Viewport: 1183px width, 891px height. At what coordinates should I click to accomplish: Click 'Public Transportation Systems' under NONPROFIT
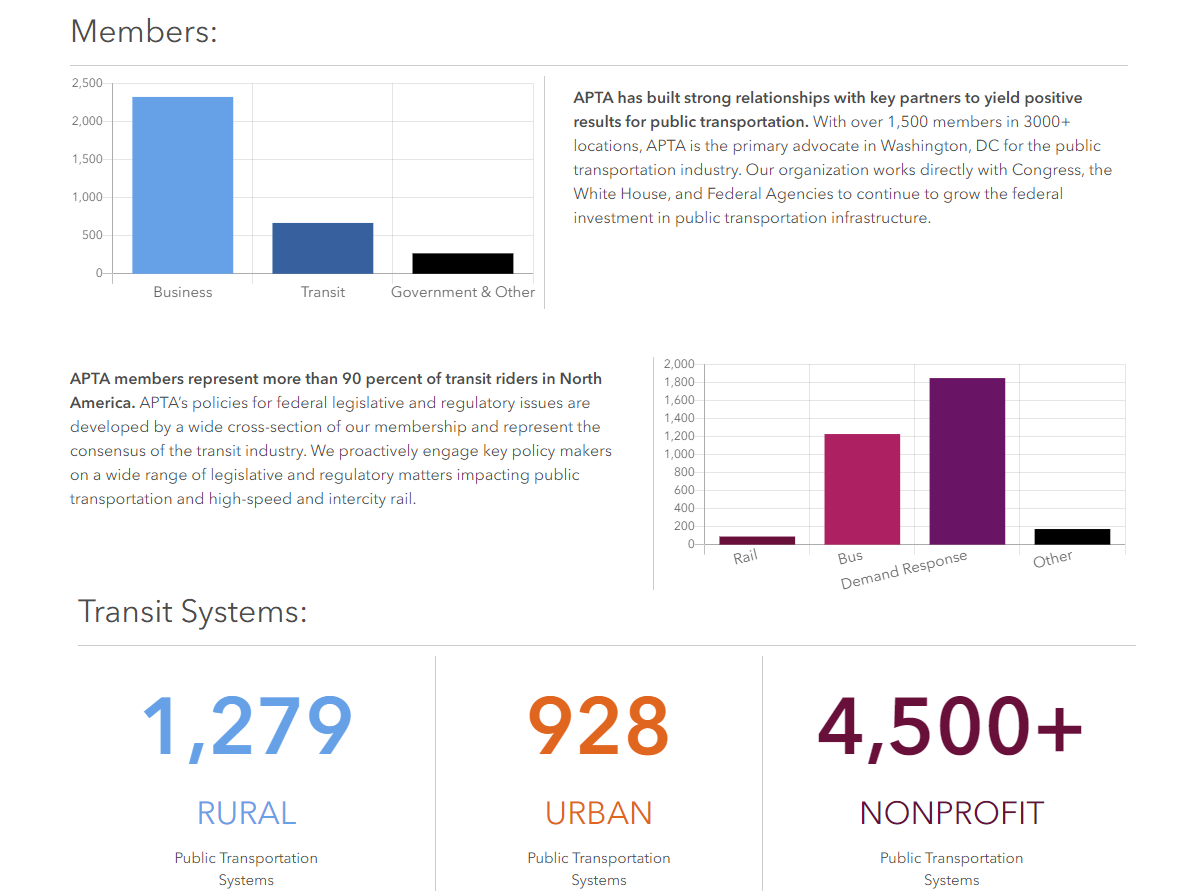(951, 869)
